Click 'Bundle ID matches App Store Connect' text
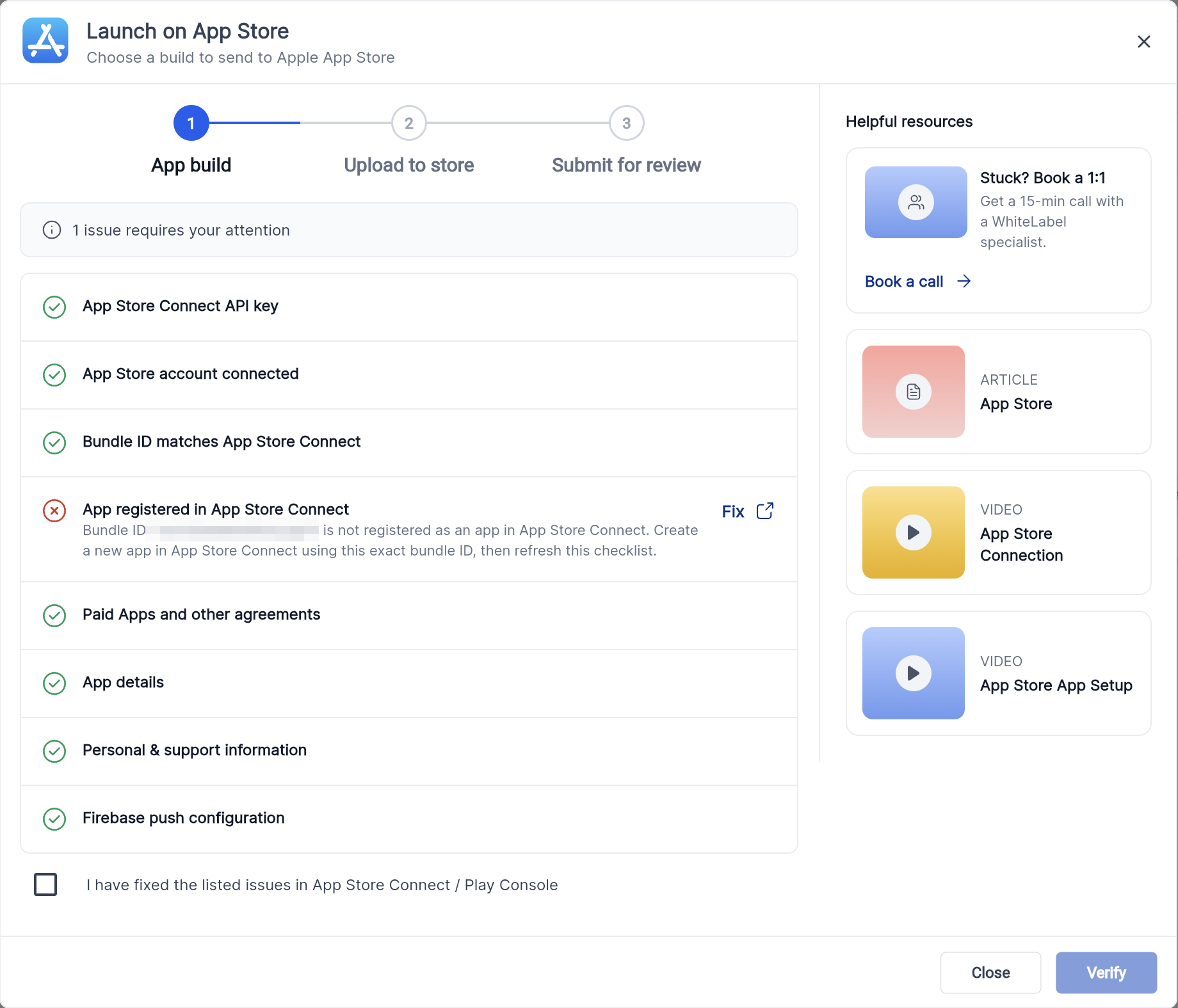Viewport: 1178px width, 1008px height. tap(222, 442)
